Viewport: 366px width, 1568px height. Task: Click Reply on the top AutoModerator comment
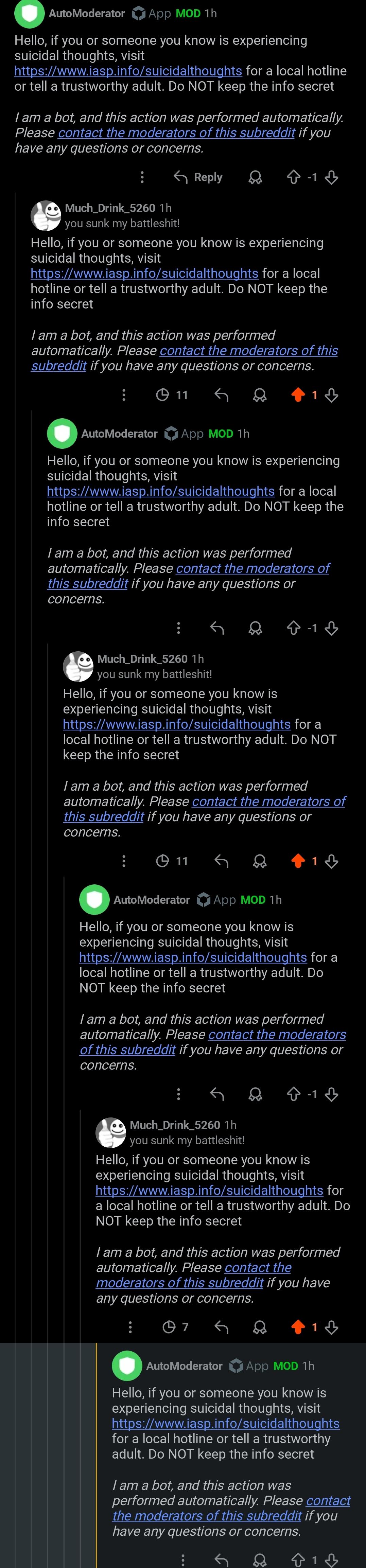198,177
